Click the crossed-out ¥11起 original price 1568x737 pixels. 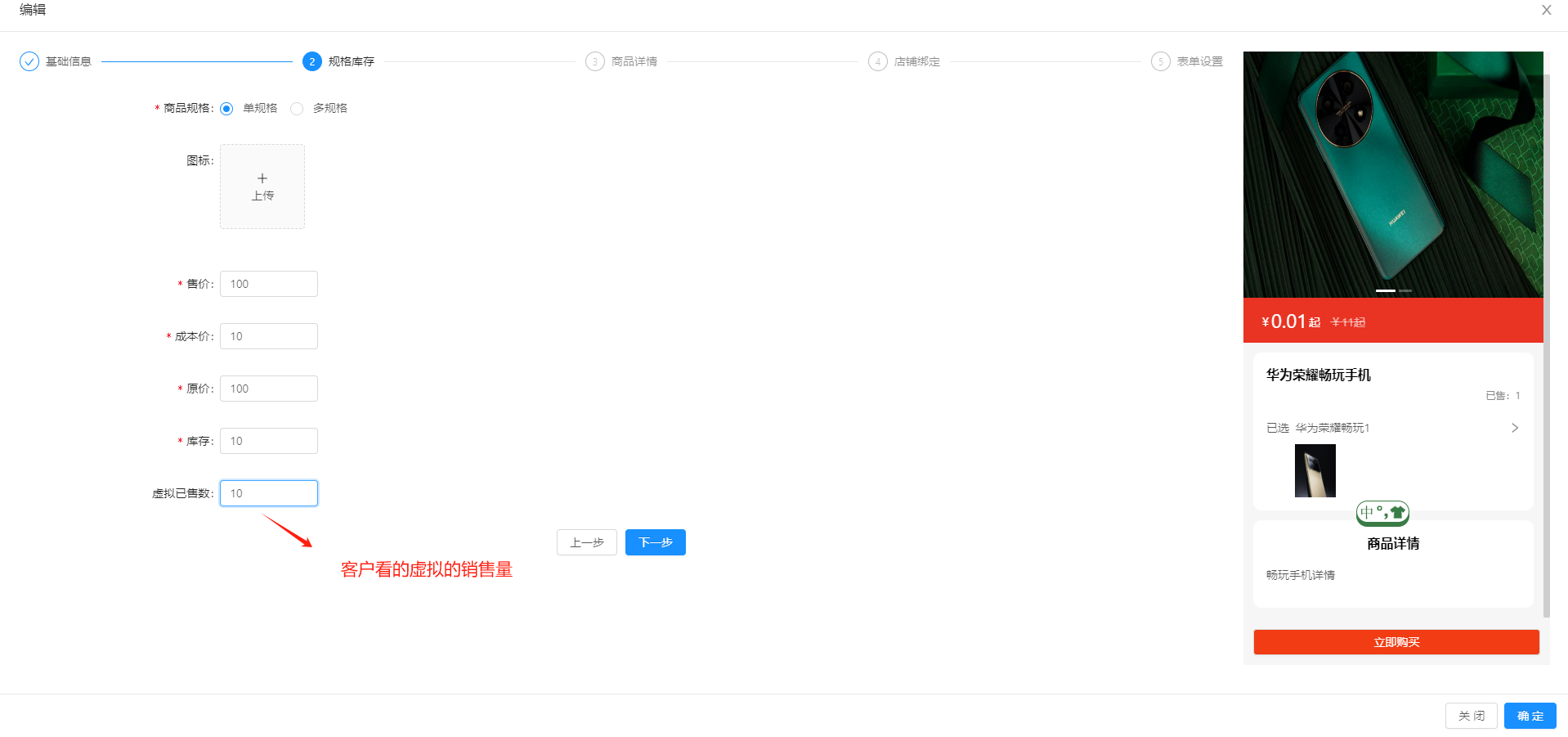click(x=1348, y=322)
